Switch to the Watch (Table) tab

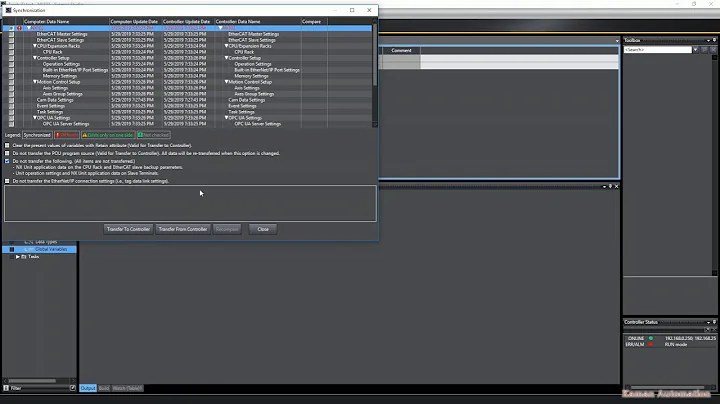127,388
